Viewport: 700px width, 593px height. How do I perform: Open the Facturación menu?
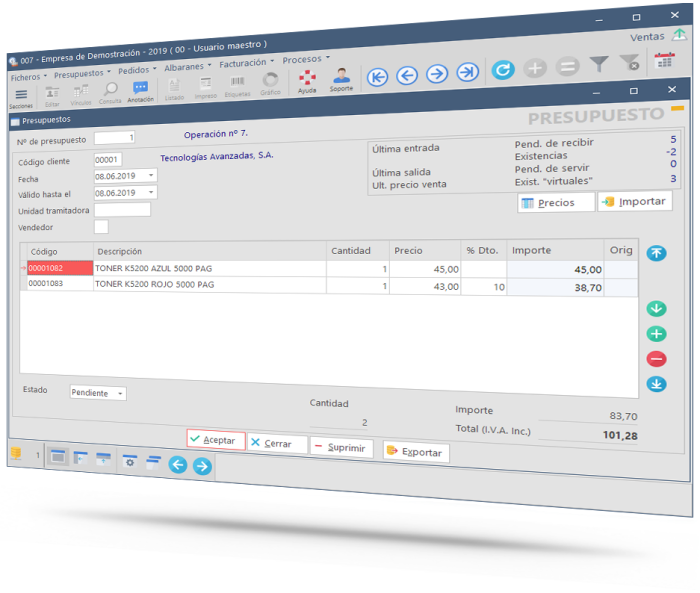(x=245, y=63)
